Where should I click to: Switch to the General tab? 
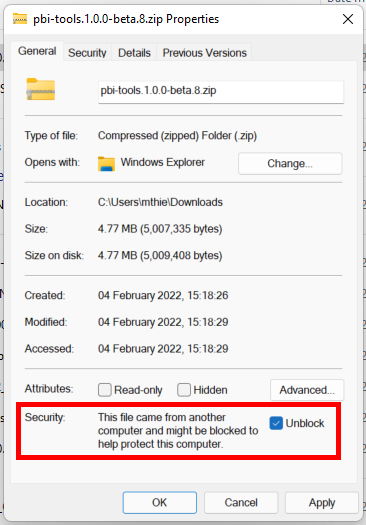tap(37, 51)
